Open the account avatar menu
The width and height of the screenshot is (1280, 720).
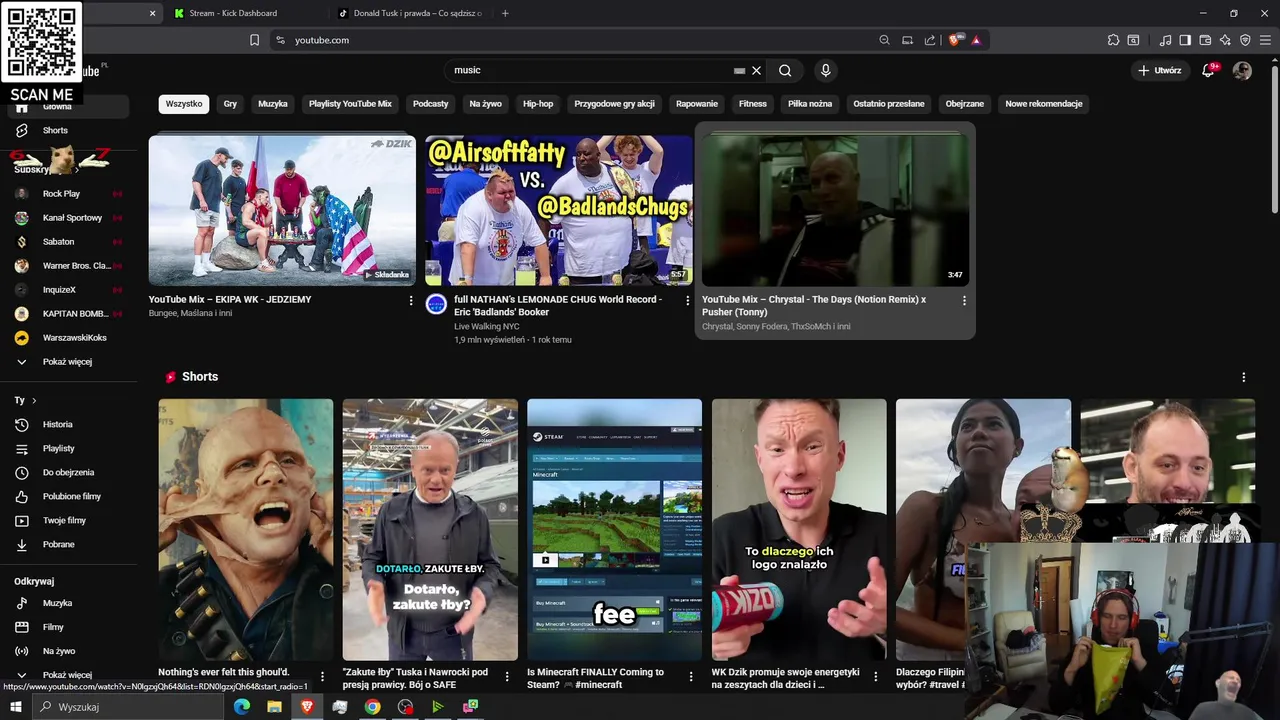(x=1242, y=70)
